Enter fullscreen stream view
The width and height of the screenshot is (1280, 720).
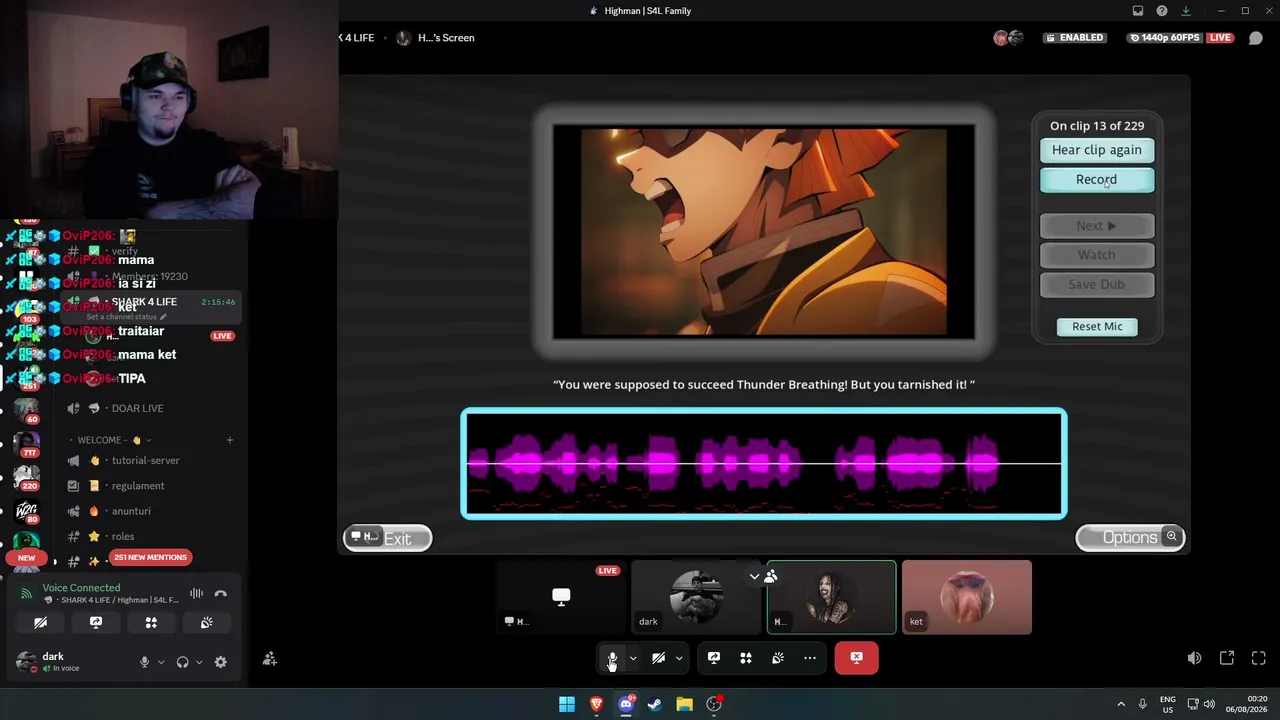point(1259,658)
